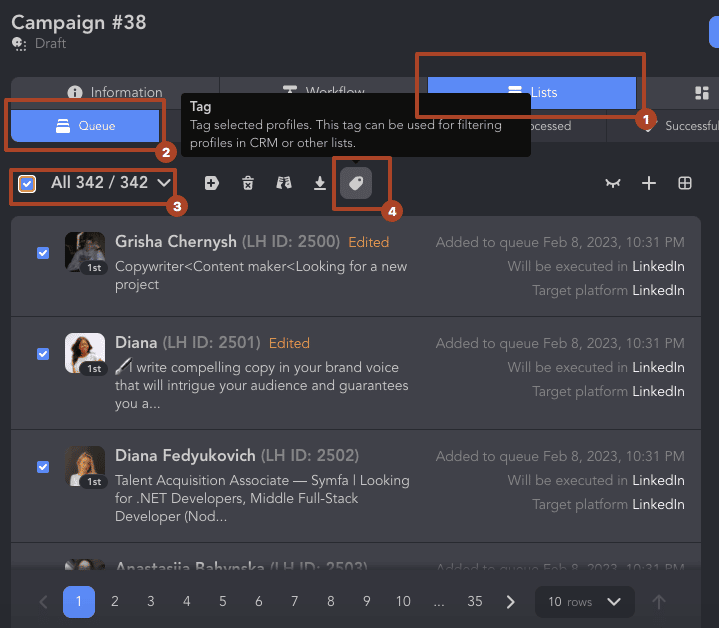Open Grisha Chernysh's profile photo
719x628 pixels.
pyautogui.click(x=85, y=252)
